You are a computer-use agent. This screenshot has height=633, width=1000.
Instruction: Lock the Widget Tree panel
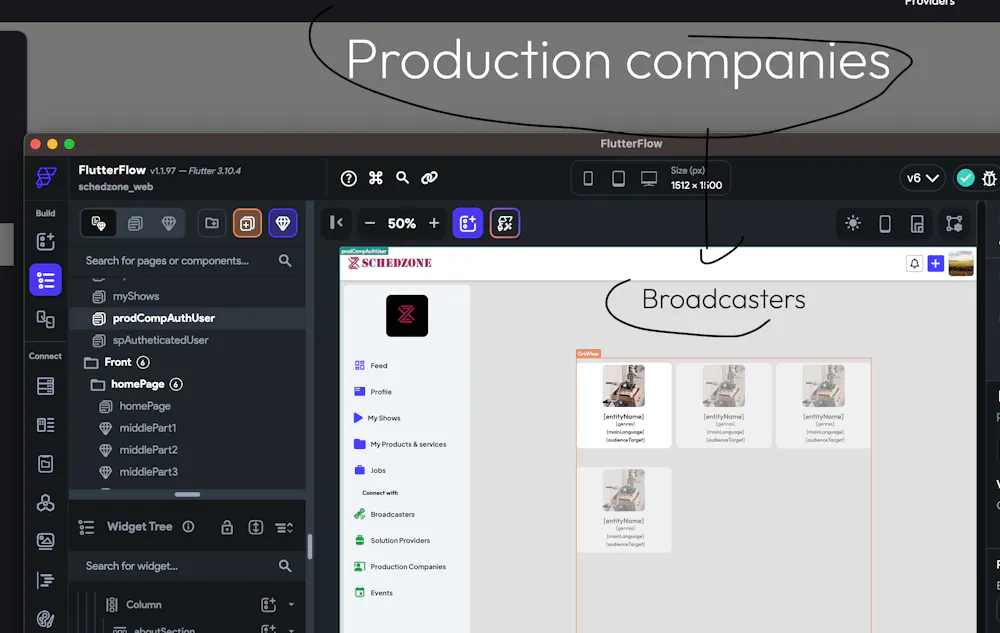pos(227,526)
